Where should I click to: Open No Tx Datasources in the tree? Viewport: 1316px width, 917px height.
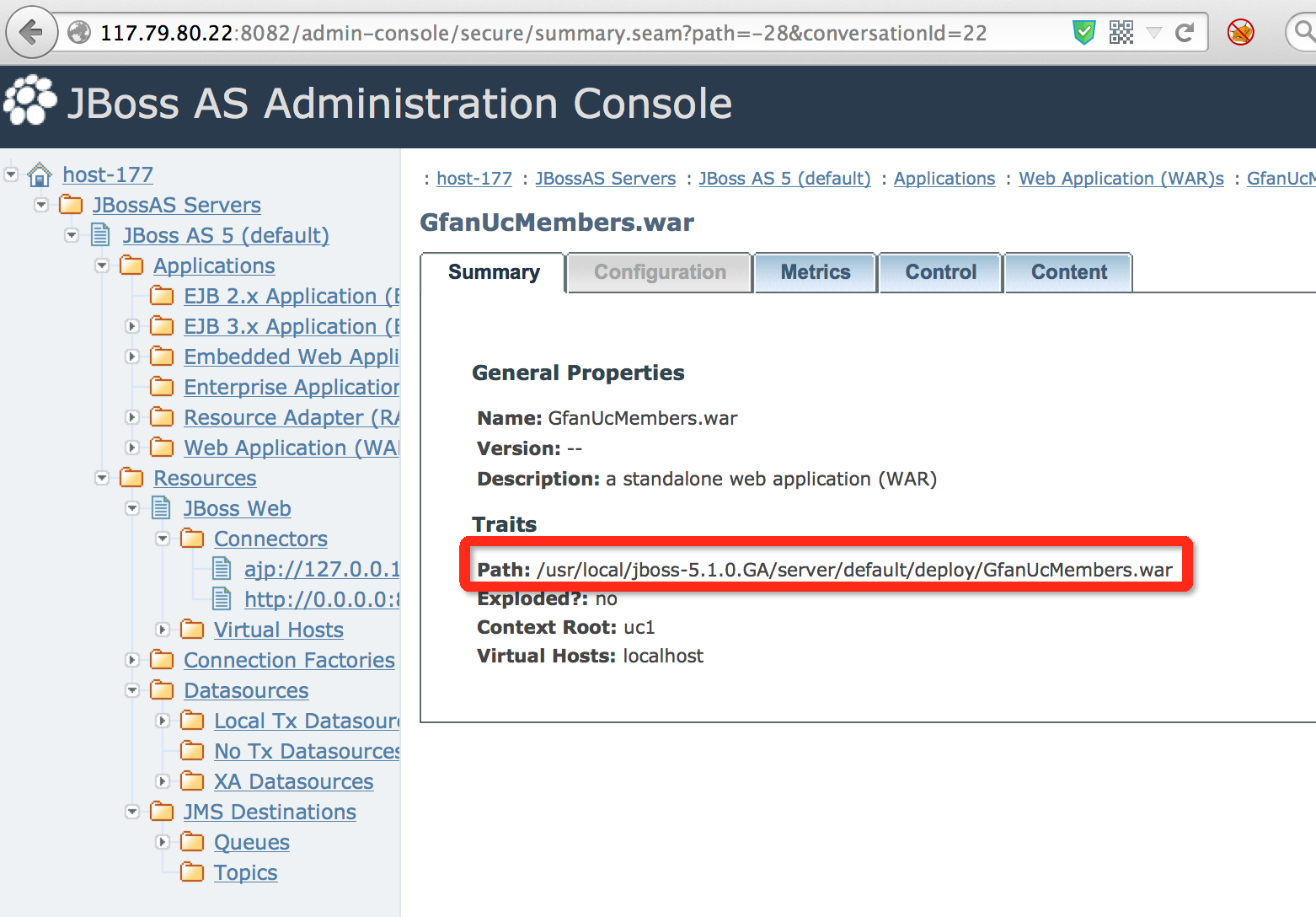308,751
